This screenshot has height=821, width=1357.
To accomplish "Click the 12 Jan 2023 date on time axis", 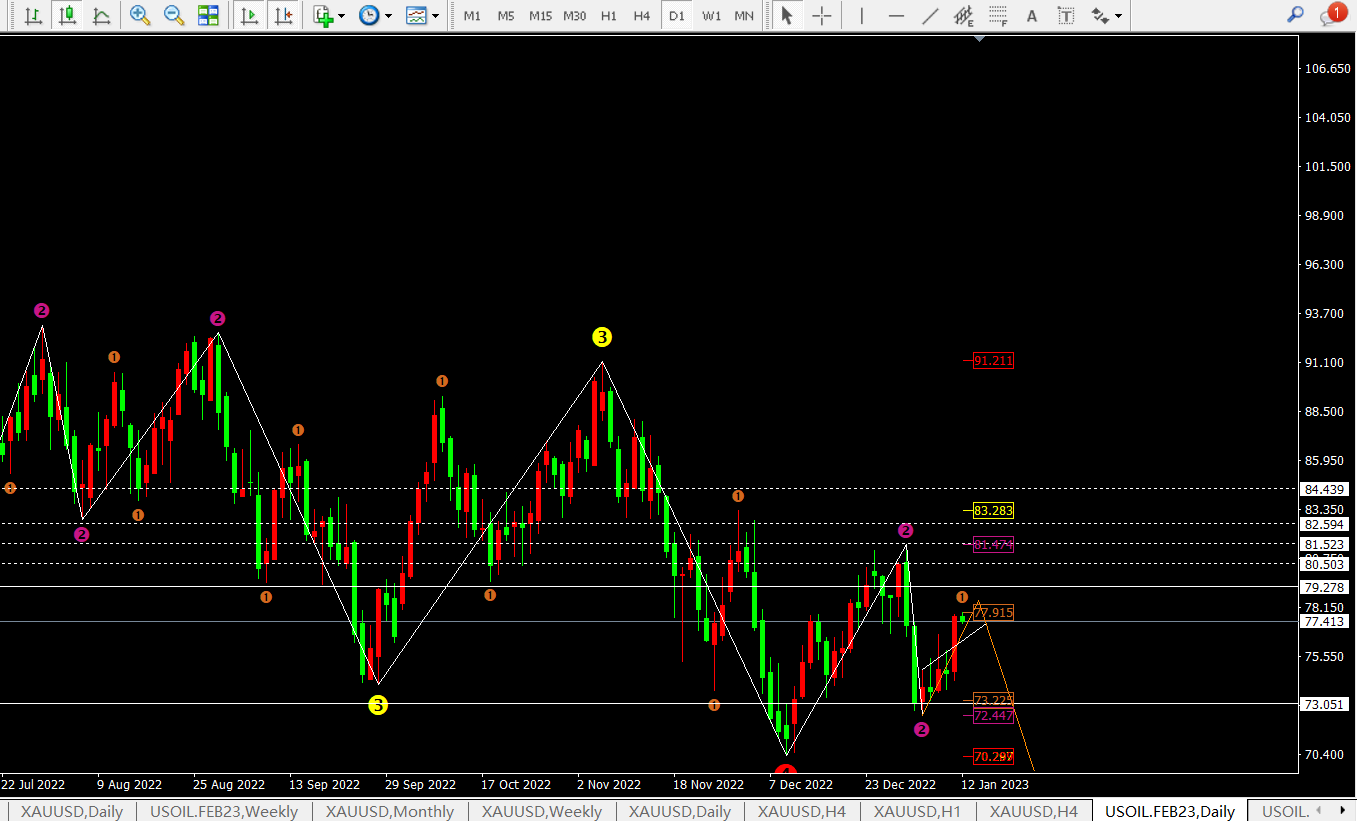I will point(995,785).
